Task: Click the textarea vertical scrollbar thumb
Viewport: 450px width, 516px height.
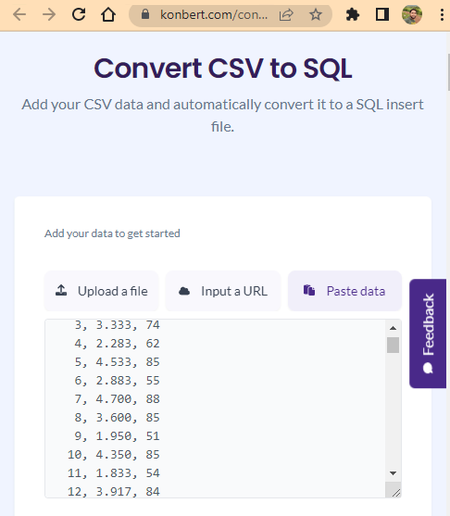Action: coord(393,345)
